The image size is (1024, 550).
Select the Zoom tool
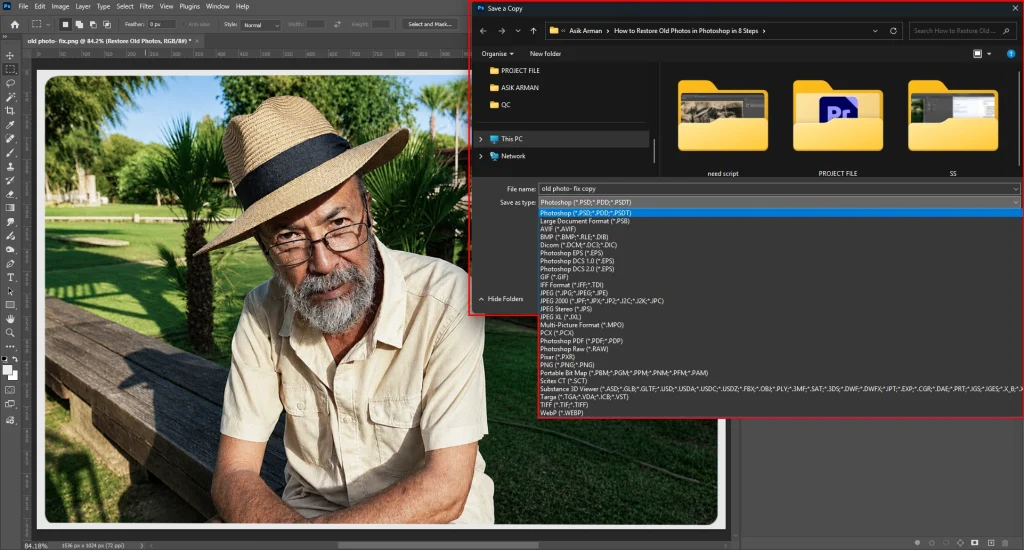pyautogui.click(x=10, y=332)
